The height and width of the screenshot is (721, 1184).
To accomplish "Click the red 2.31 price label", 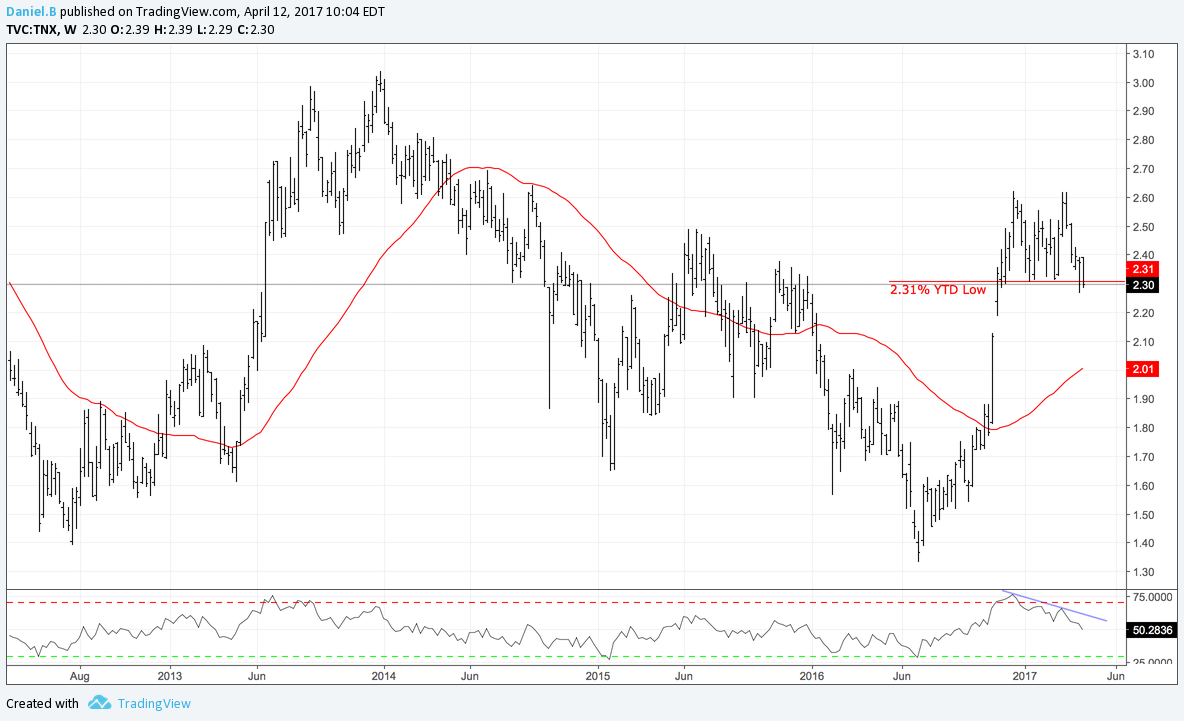I will pyautogui.click(x=1143, y=269).
